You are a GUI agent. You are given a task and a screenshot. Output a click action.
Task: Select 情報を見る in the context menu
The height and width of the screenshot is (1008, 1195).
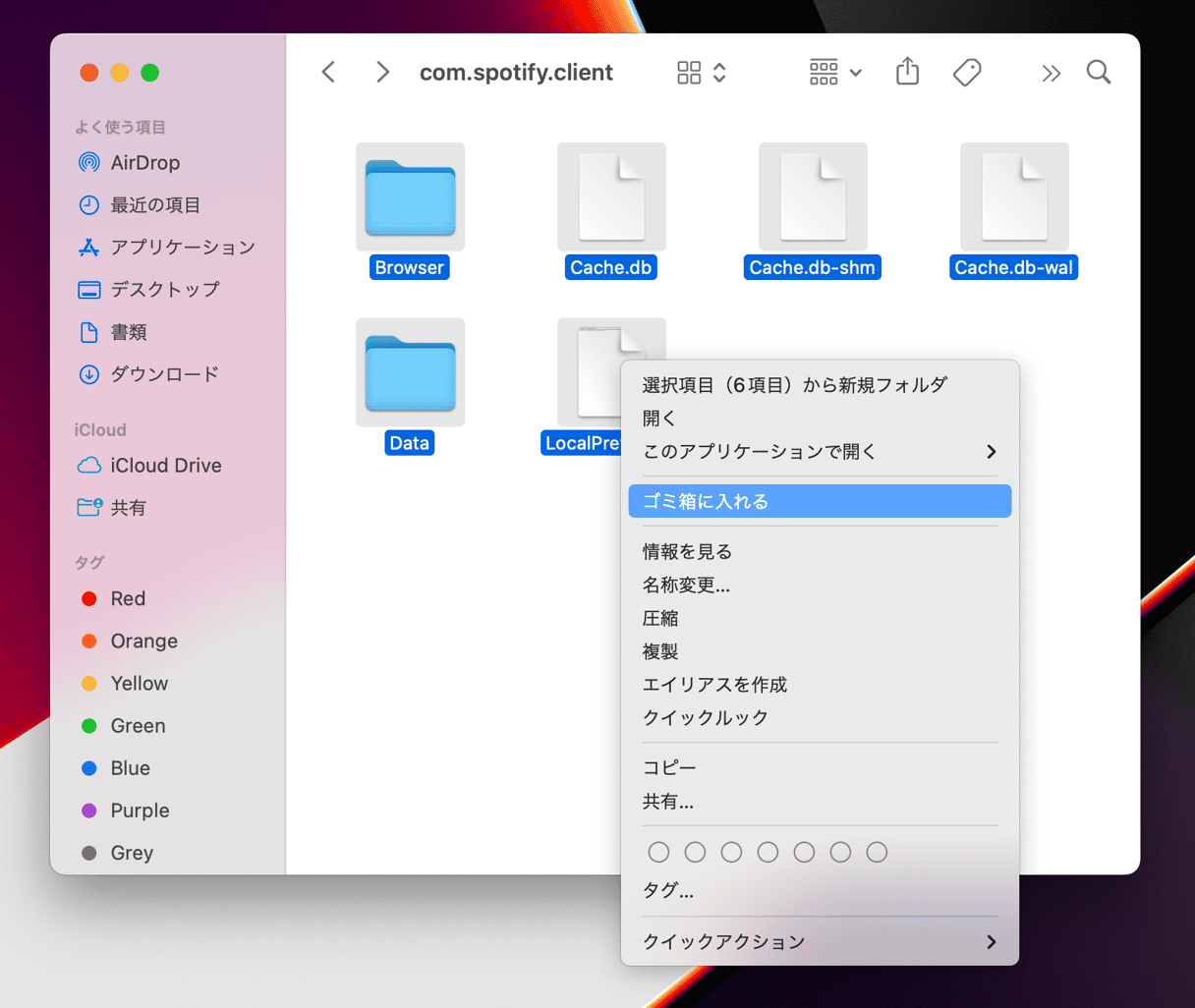(x=688, y=552)
